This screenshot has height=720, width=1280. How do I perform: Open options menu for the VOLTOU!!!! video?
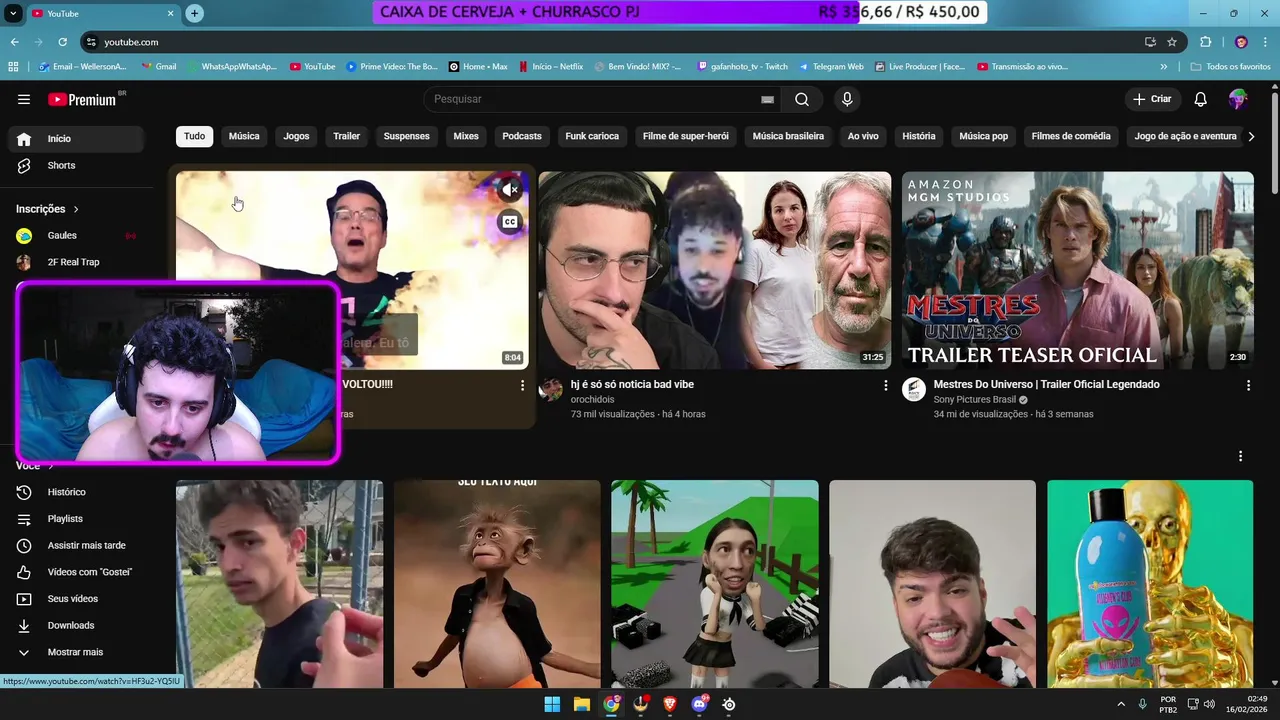(x=522, y=385)
